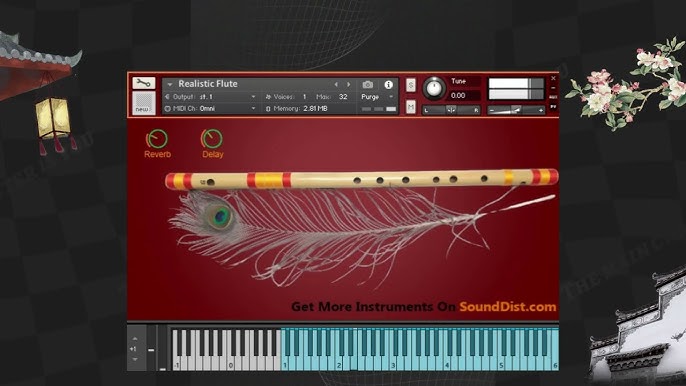Click the SoundDist.com link
Image resolution: width=686 pixels, height=386 pixels.
[508, 307]
